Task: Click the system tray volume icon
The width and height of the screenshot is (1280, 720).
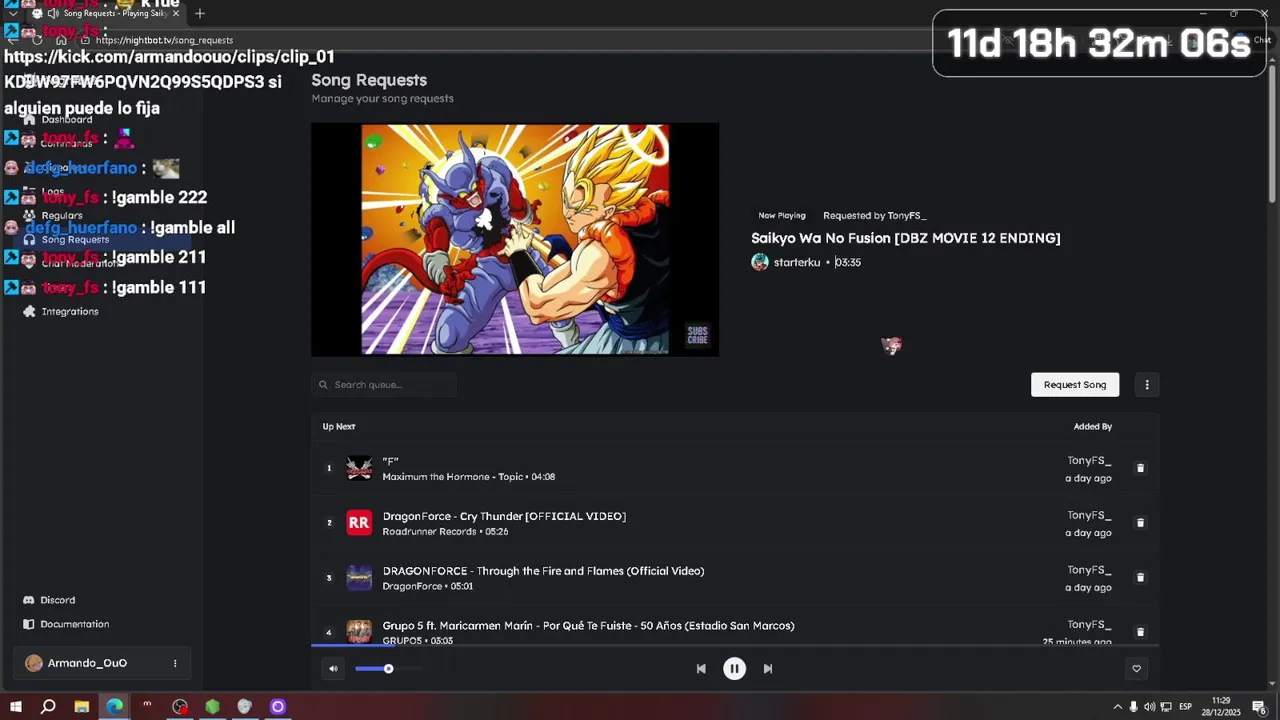Action: click(1149, 707)
